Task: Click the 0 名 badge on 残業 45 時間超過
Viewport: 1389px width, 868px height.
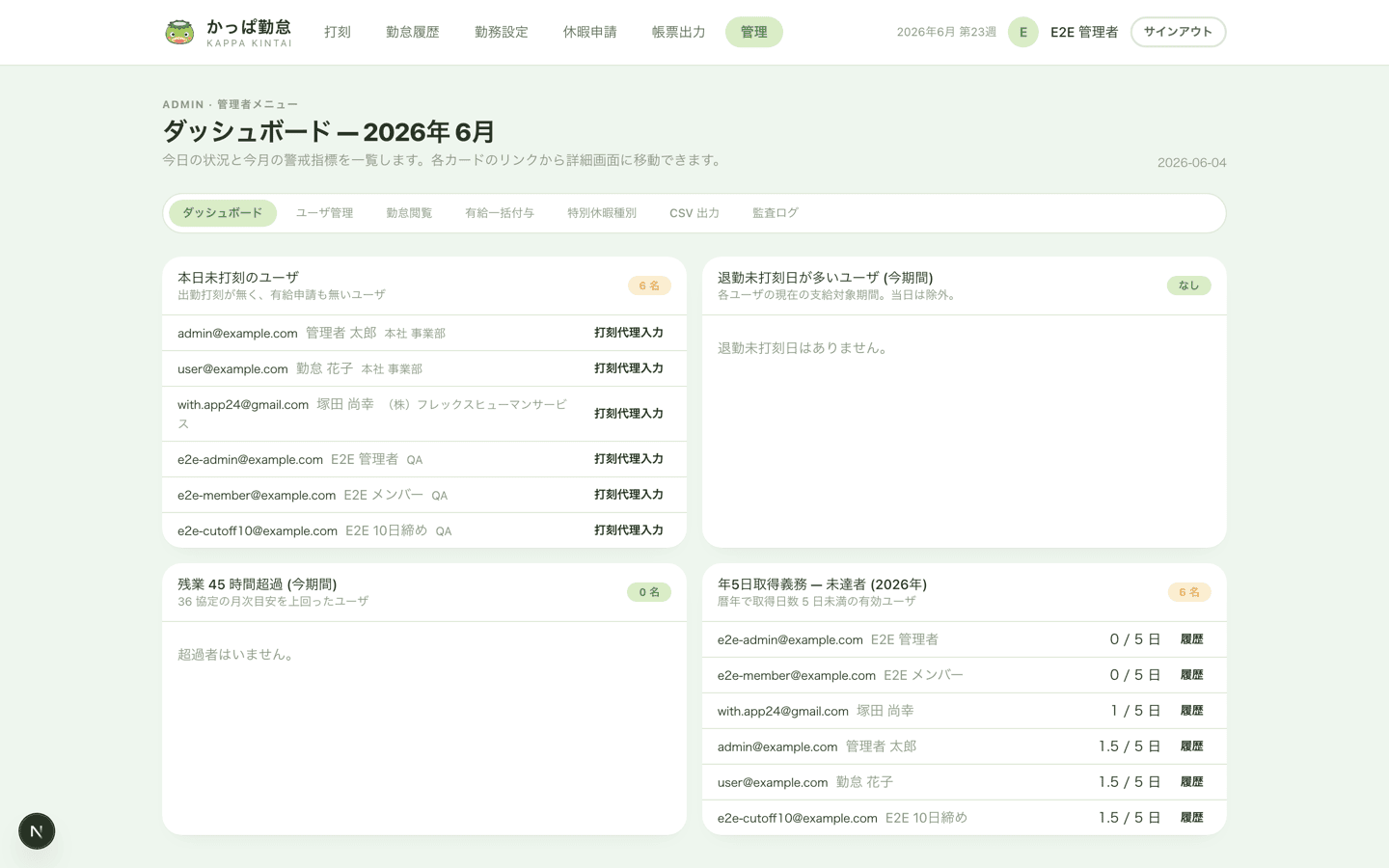Action: point(649,592)
